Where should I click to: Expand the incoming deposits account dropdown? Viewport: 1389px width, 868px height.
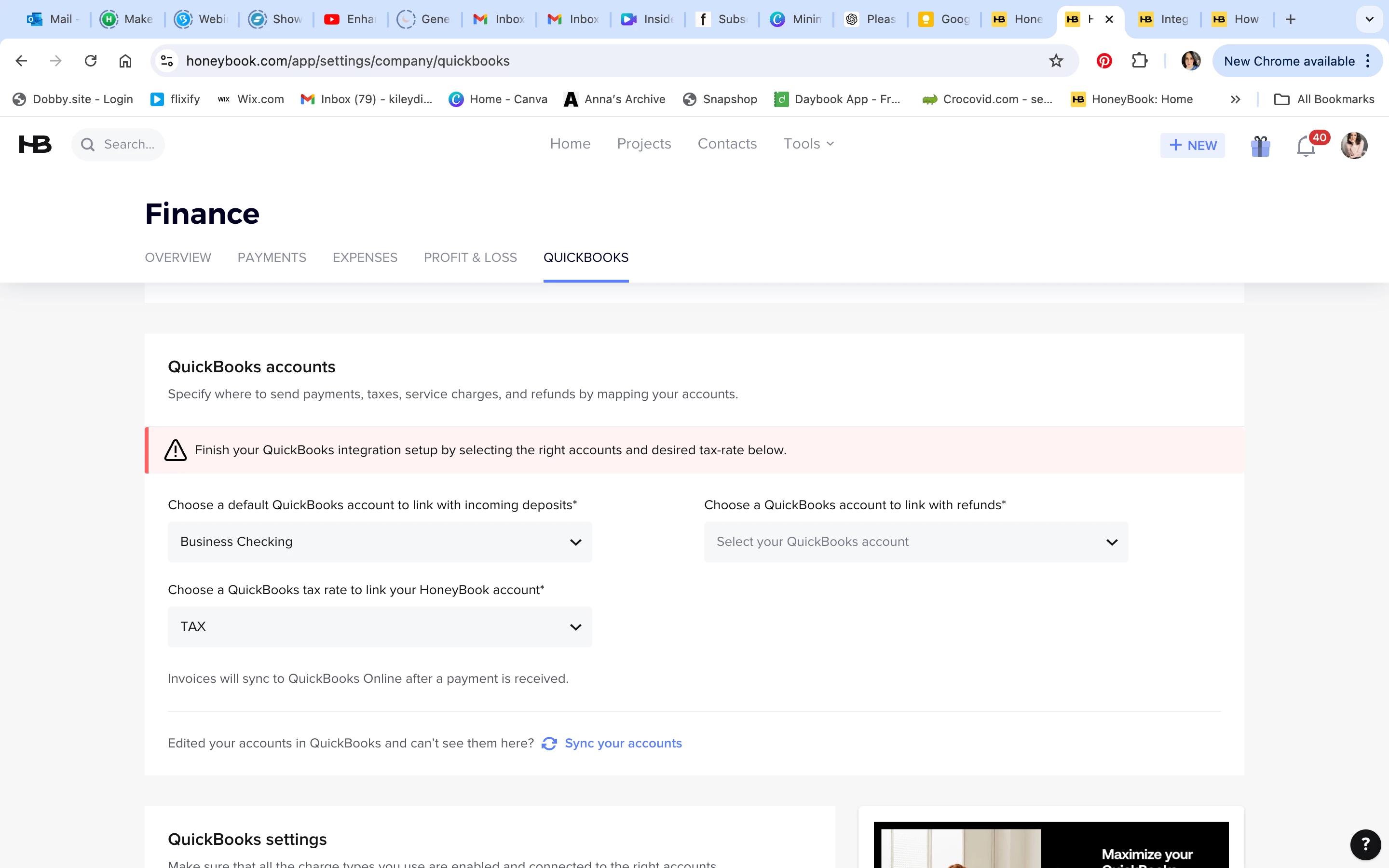(380, 542)
